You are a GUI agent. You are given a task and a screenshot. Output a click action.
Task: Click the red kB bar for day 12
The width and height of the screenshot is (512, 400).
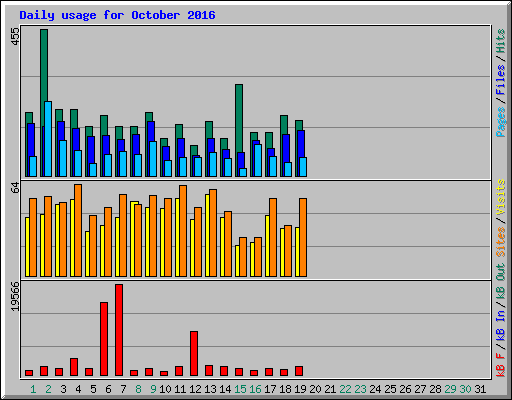click(194, 353)
